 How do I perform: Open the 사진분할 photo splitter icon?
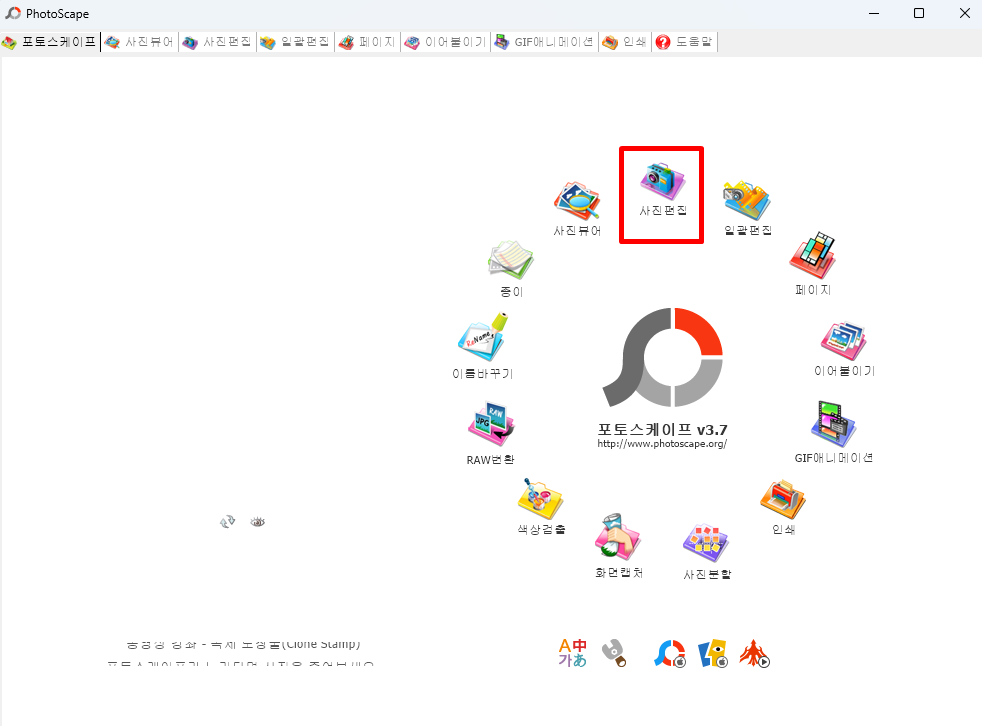(704, 544)
